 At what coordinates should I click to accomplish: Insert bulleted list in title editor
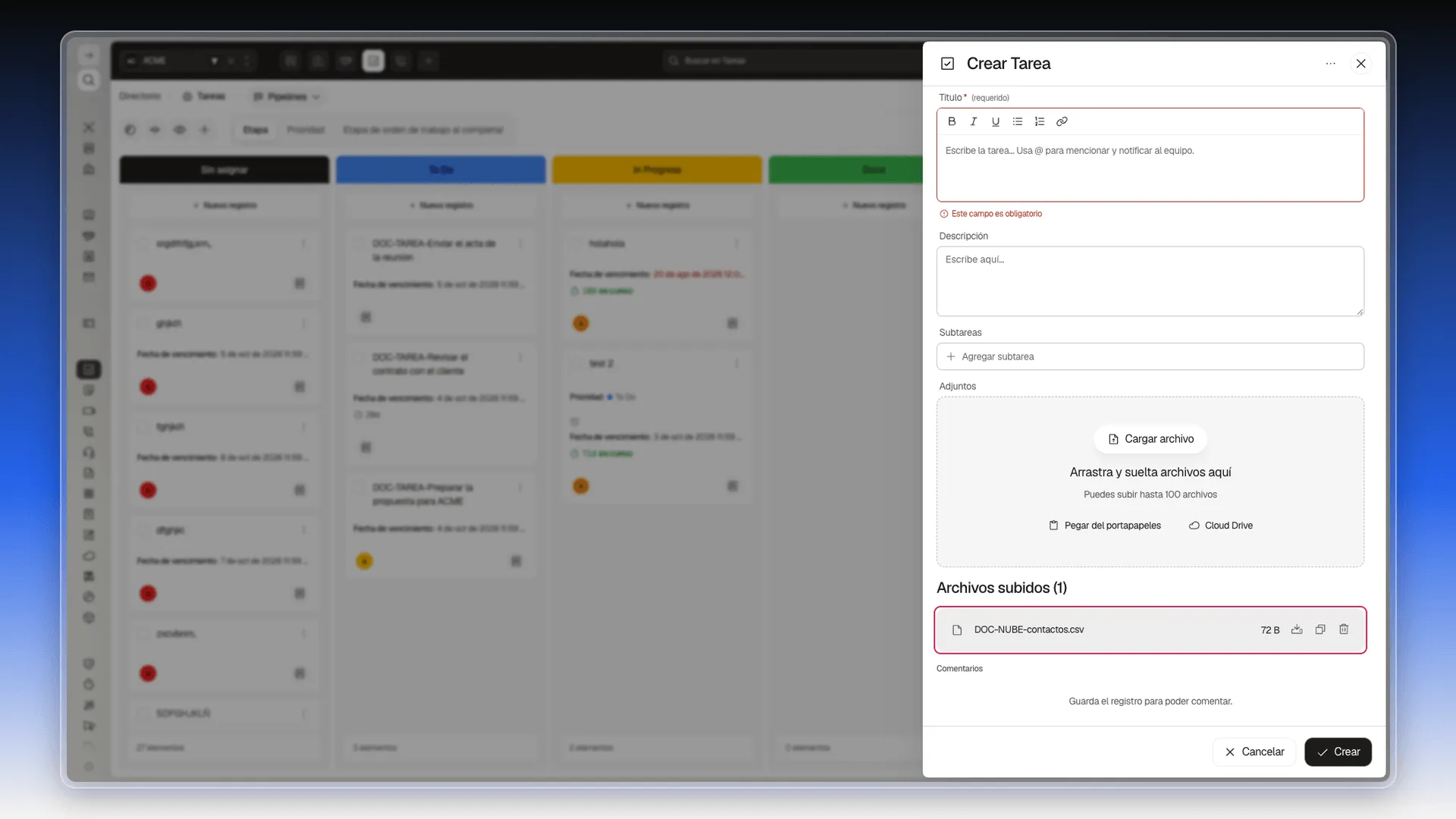coord(1018,121)
